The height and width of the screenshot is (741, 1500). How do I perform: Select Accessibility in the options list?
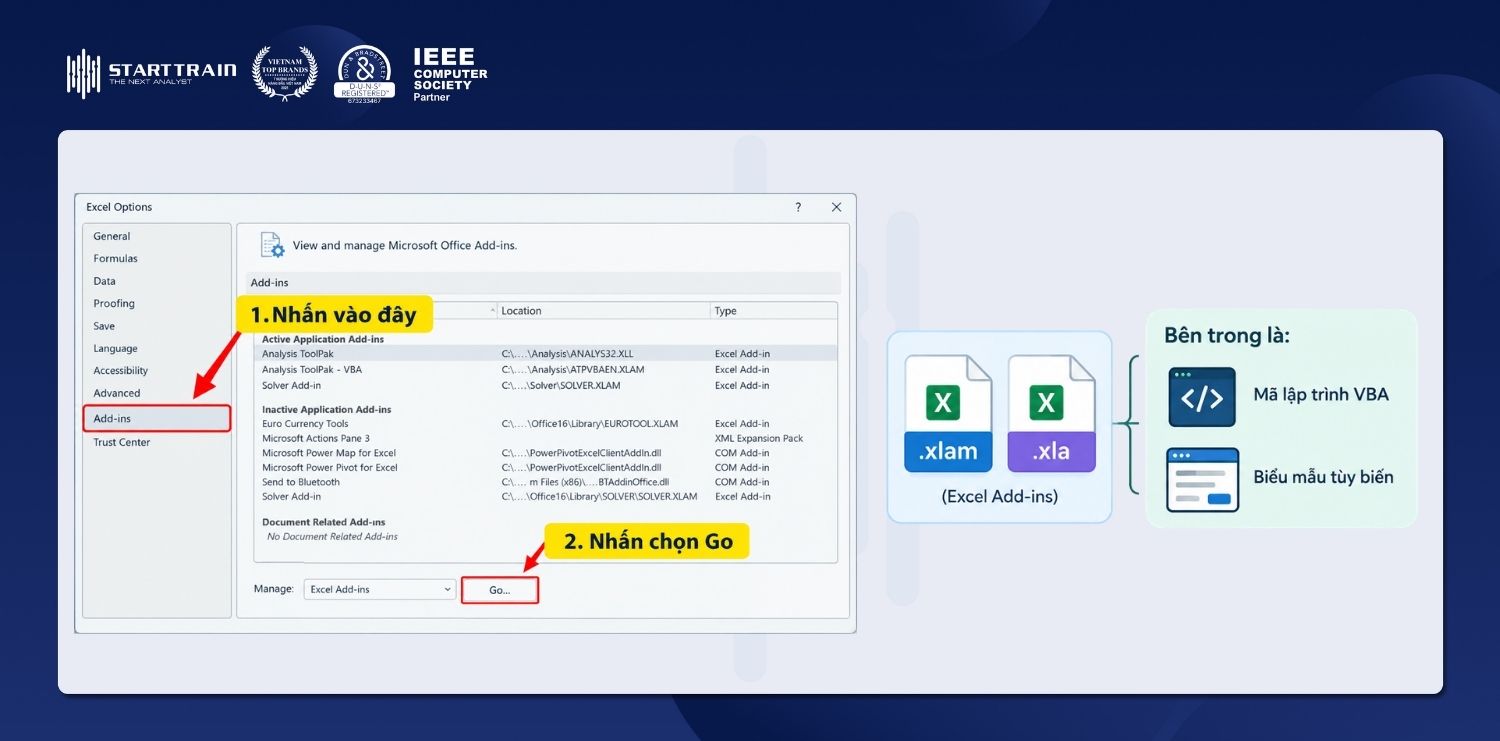tap(121, 370)
